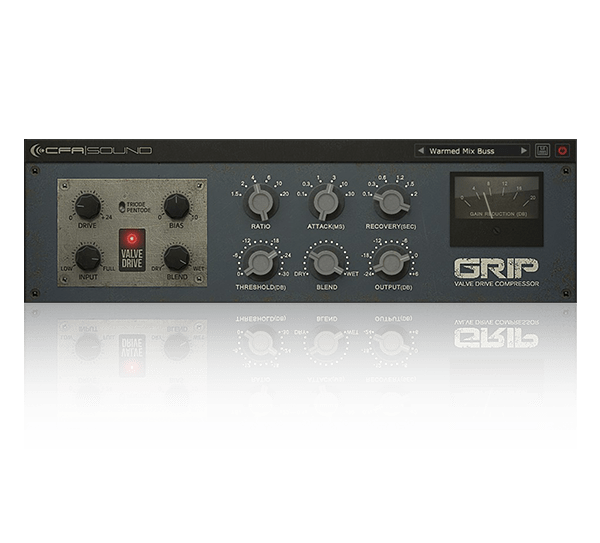The width and height of the screenshot is (600, 543).
Task: Click the valve section Blend knob
Action: click(176, 257)
